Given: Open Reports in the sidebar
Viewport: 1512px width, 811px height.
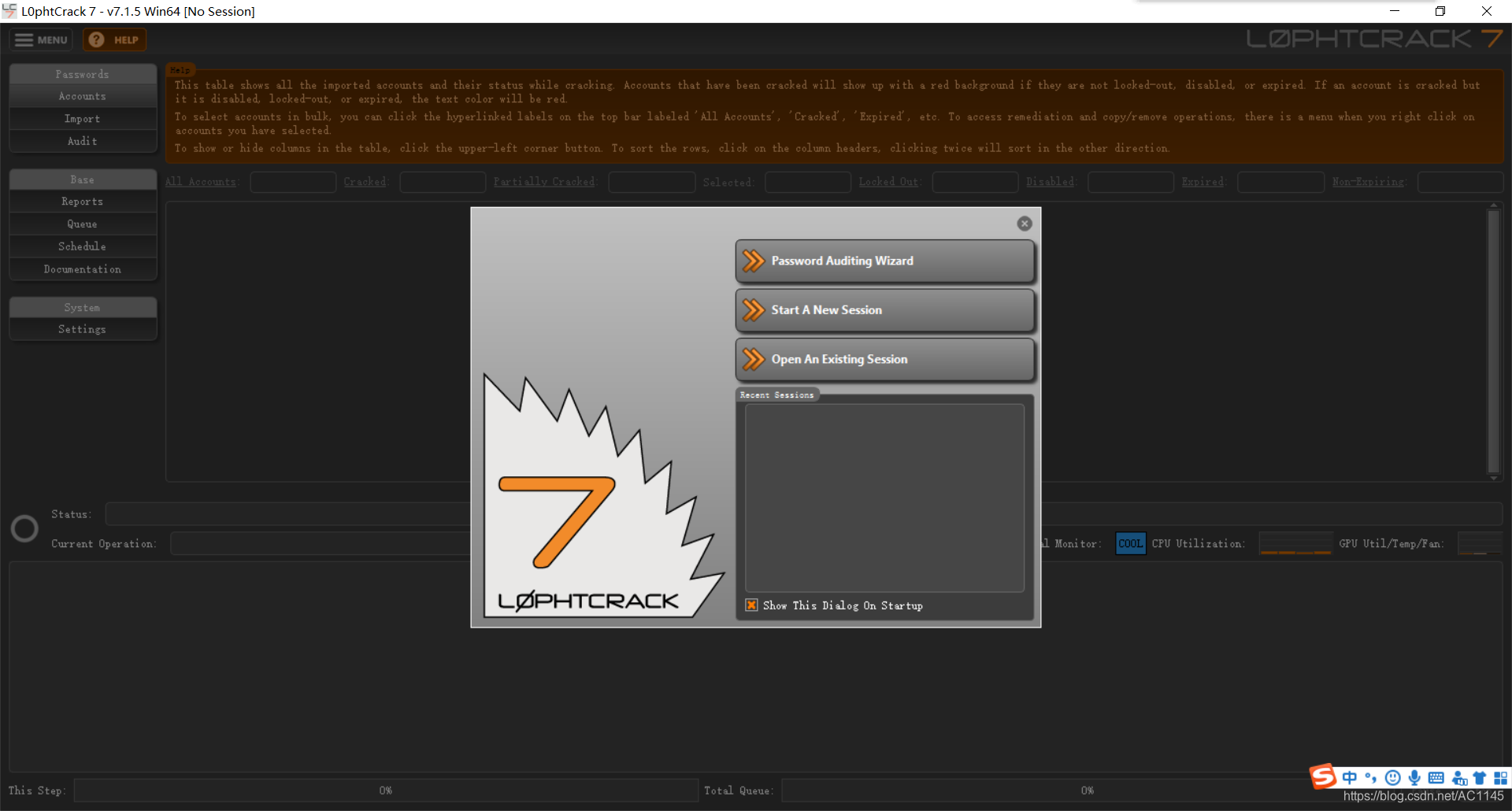Looking at the screenshot, I should tap(83, 202).
